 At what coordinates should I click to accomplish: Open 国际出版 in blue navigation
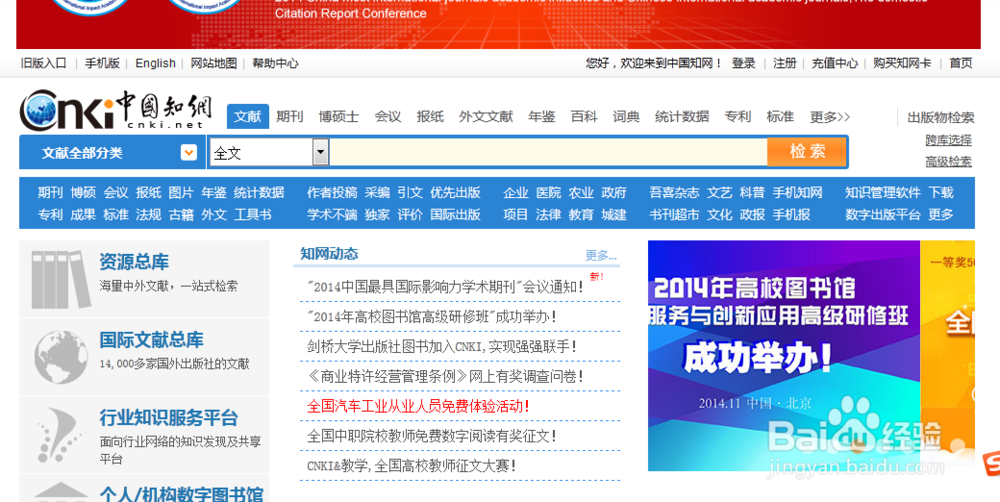point(455,215)
